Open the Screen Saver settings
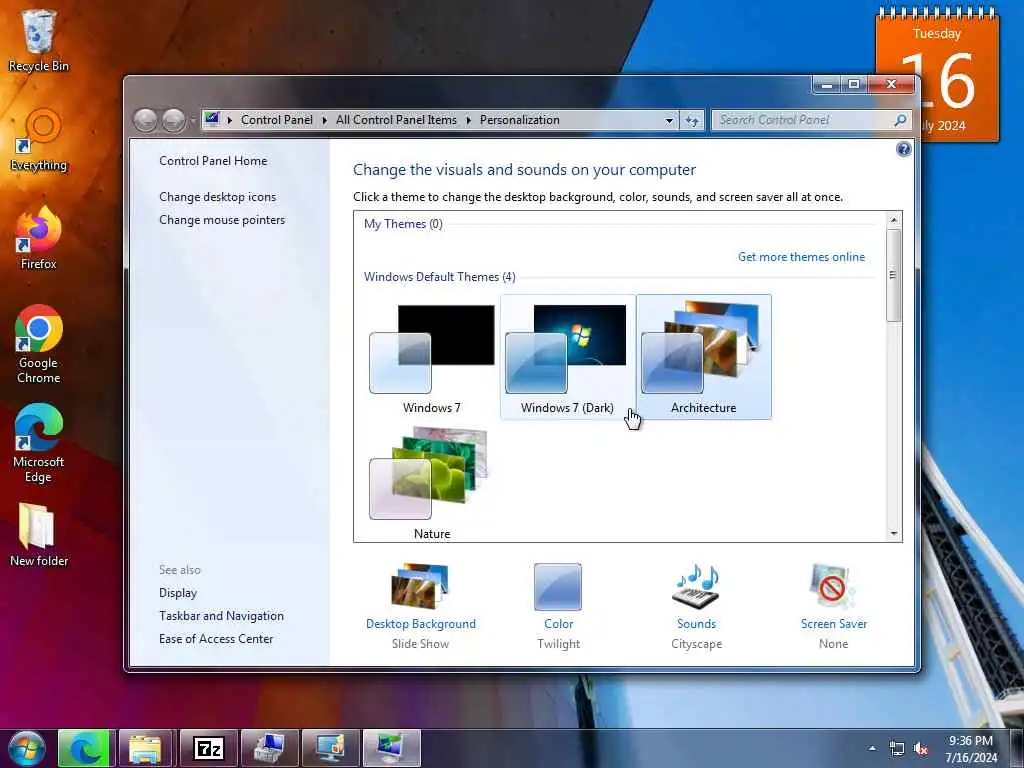The image size is (1024, 768). 834,606
